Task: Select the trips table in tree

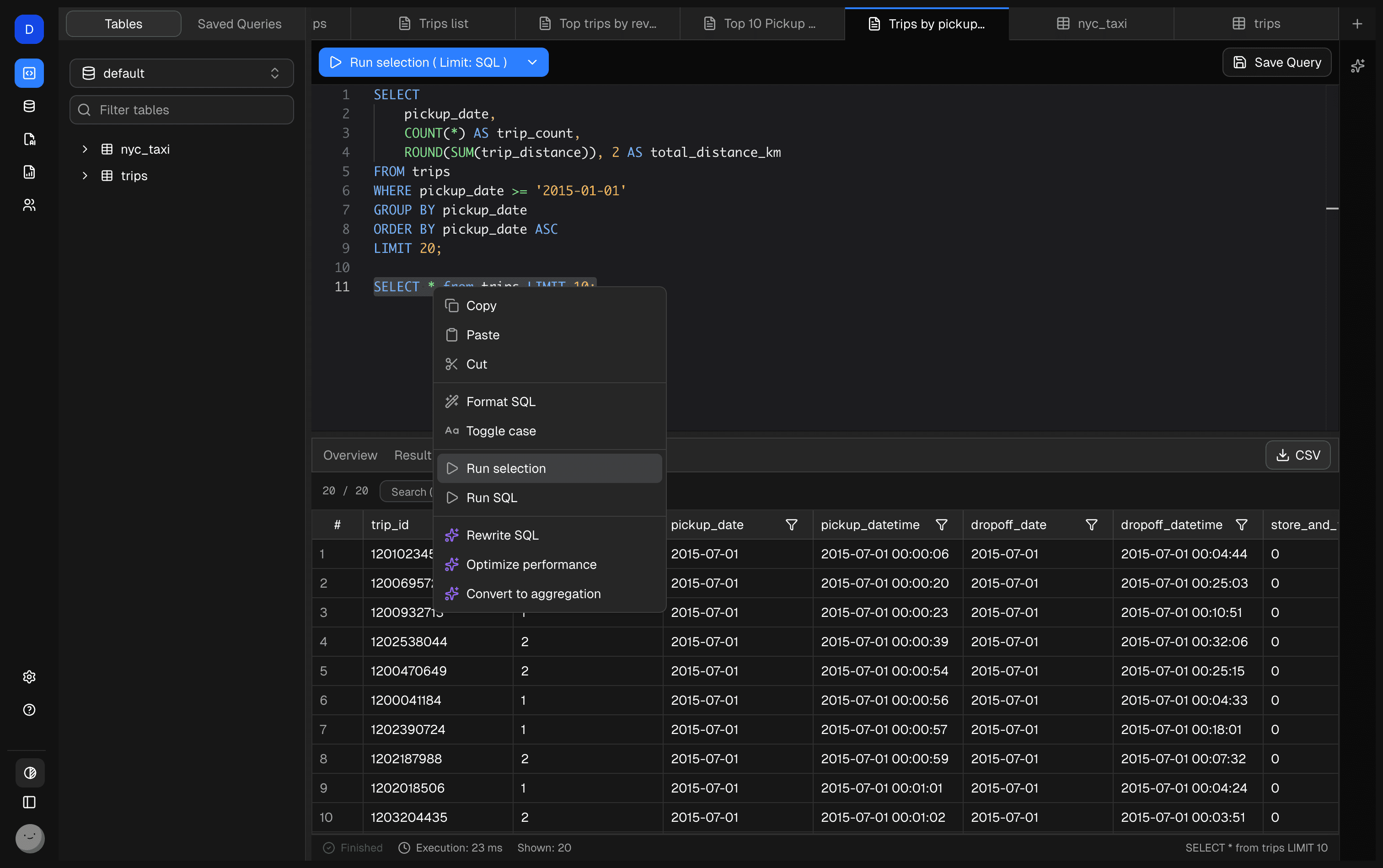Action: pos(134,176)
